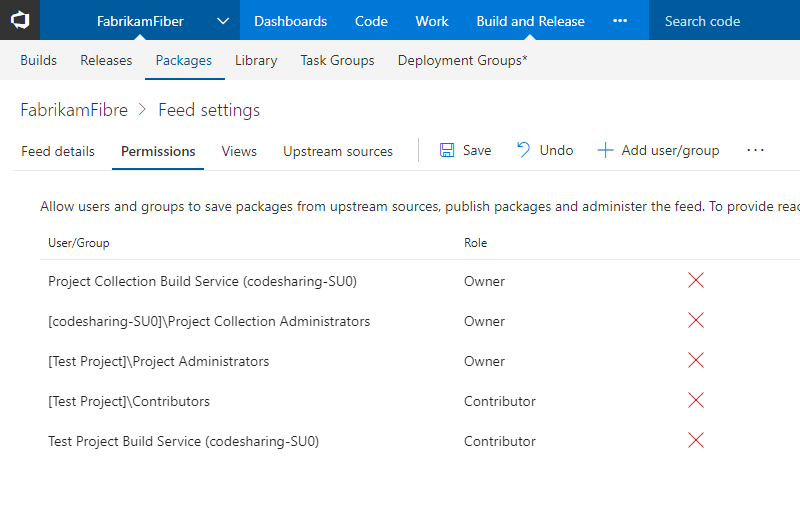Click the Save floppy disk icon
This screenshot has width=800, height=521.
(x=447, y=150)
